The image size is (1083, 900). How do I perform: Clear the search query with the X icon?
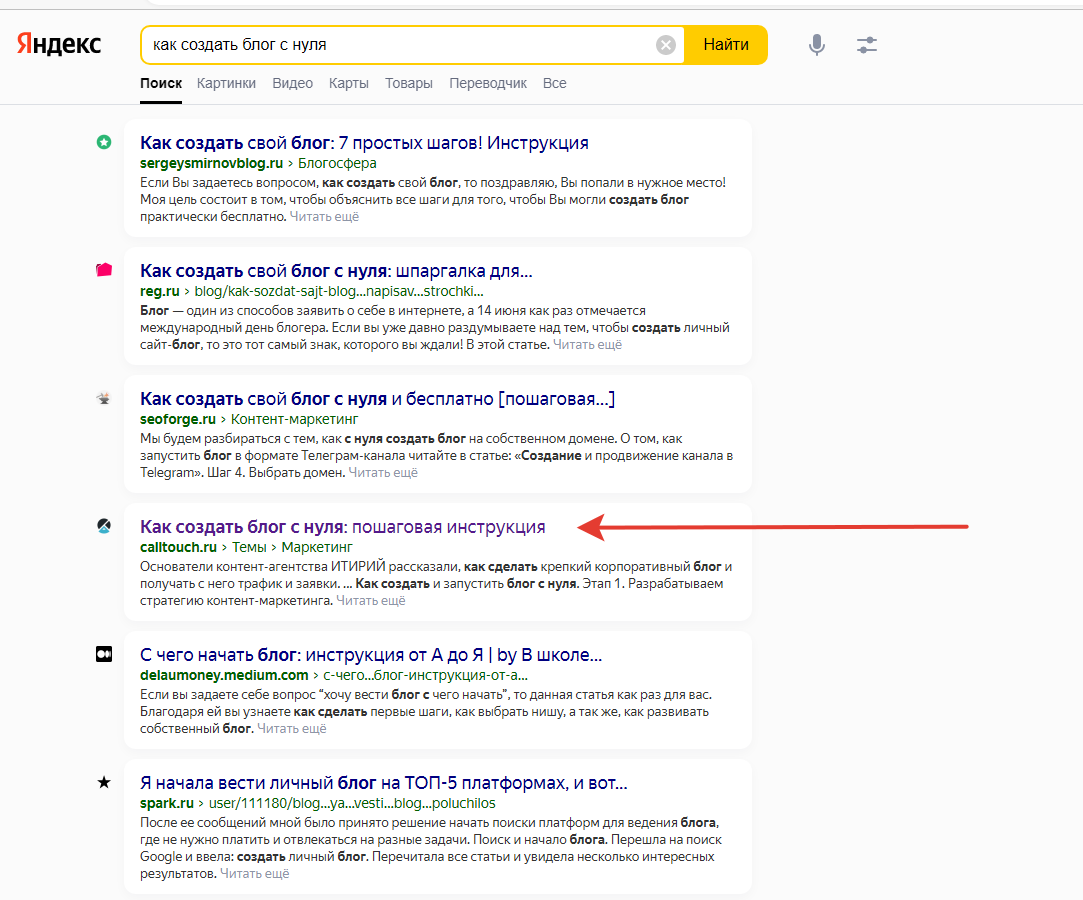[x=666, y=45]
